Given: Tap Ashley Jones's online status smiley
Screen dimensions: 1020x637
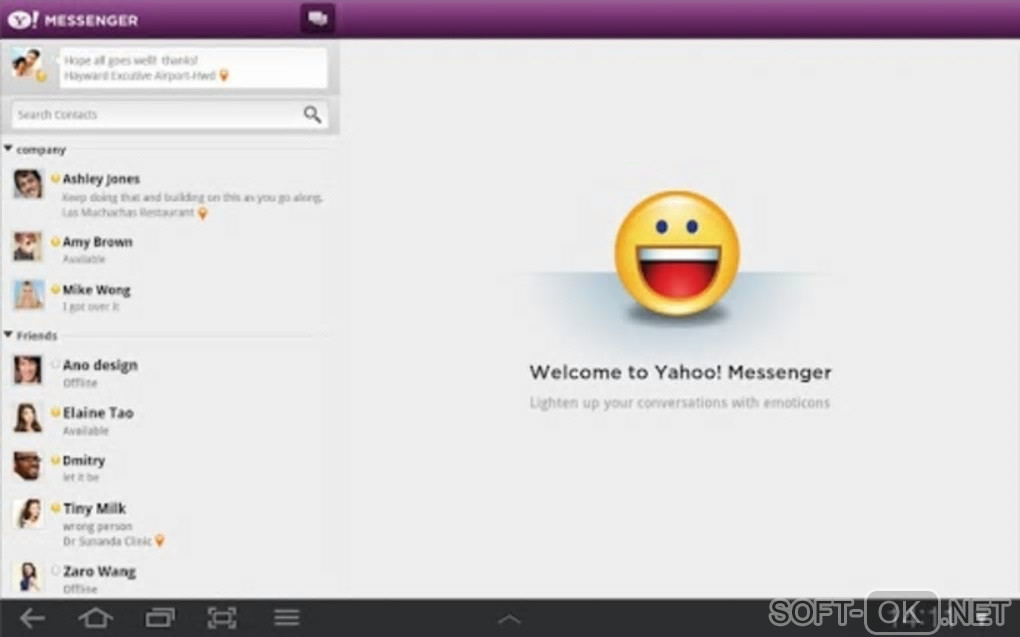Looking at the screenshot, I should [56, 178].
